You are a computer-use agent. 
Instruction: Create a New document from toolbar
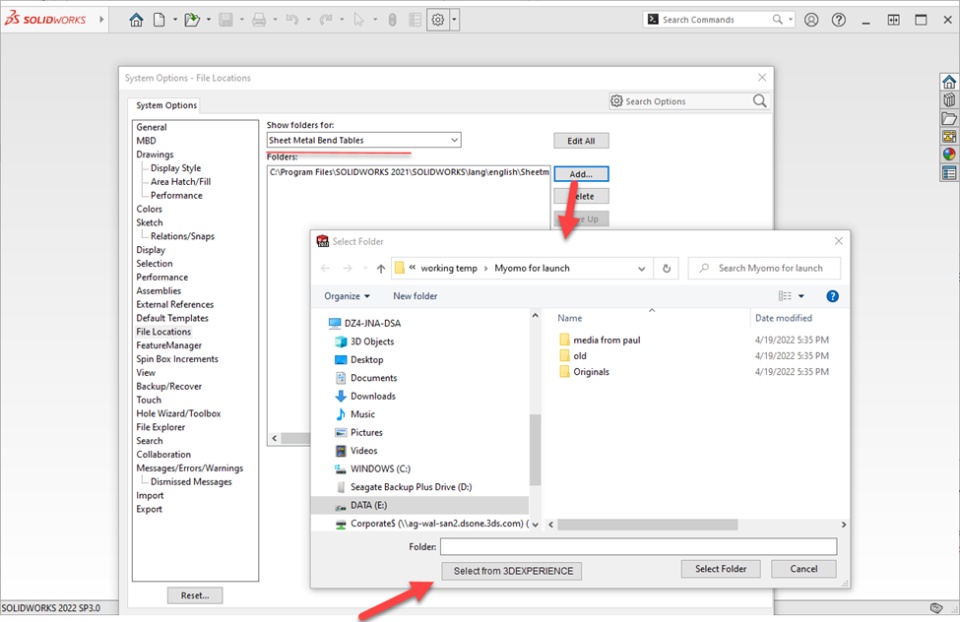point(159,20)
